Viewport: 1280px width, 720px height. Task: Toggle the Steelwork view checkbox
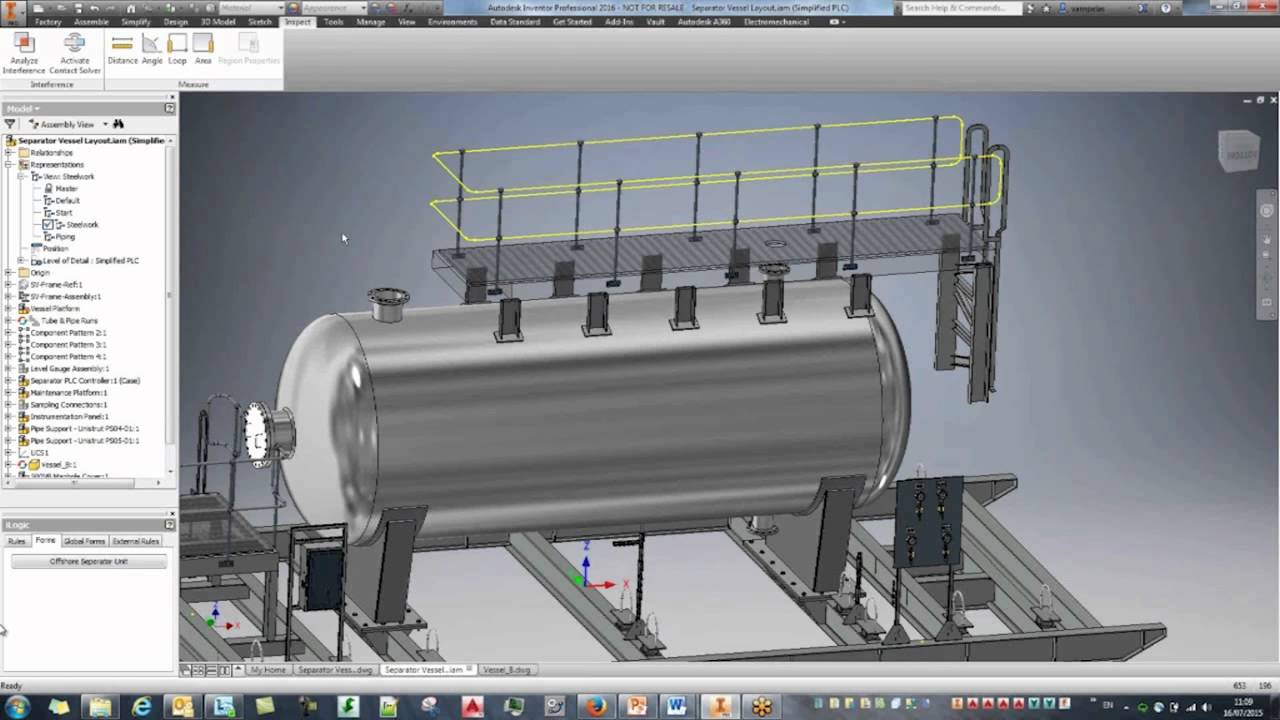pos(48,225)
